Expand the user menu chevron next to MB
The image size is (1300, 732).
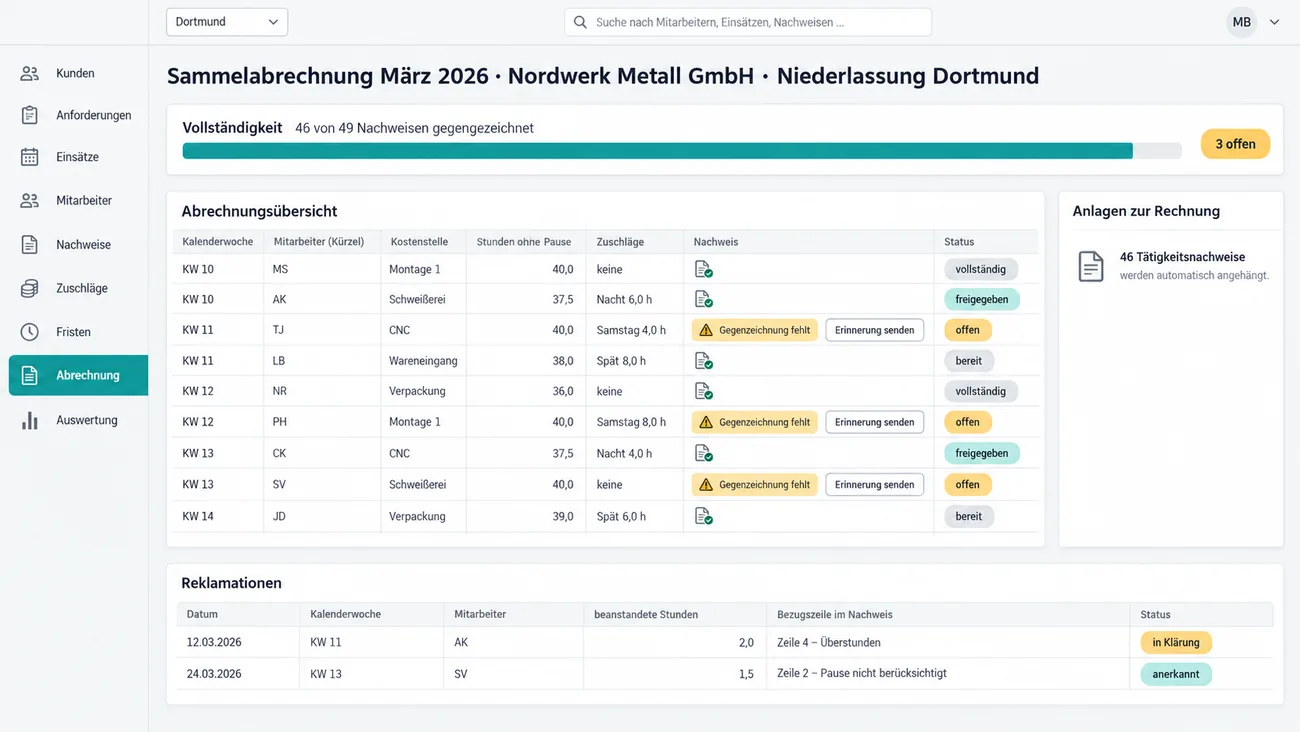point(1274,22)
